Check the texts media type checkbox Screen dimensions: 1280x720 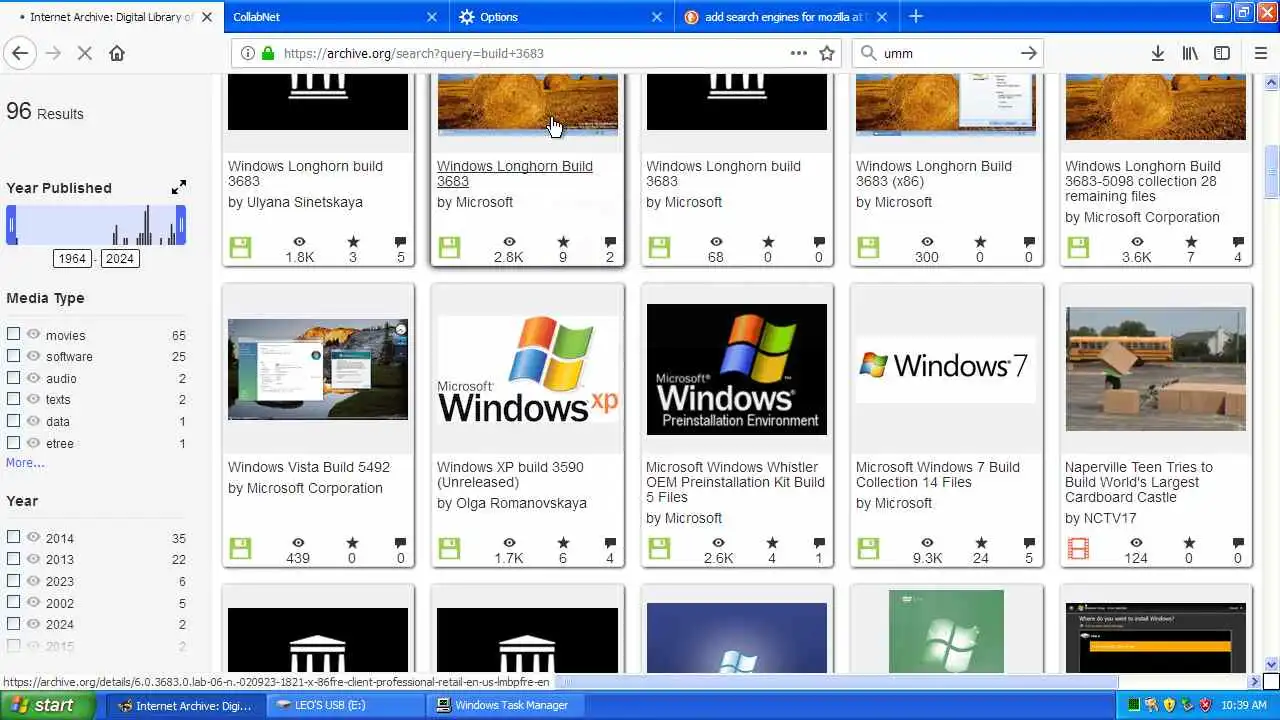(13, 398)
